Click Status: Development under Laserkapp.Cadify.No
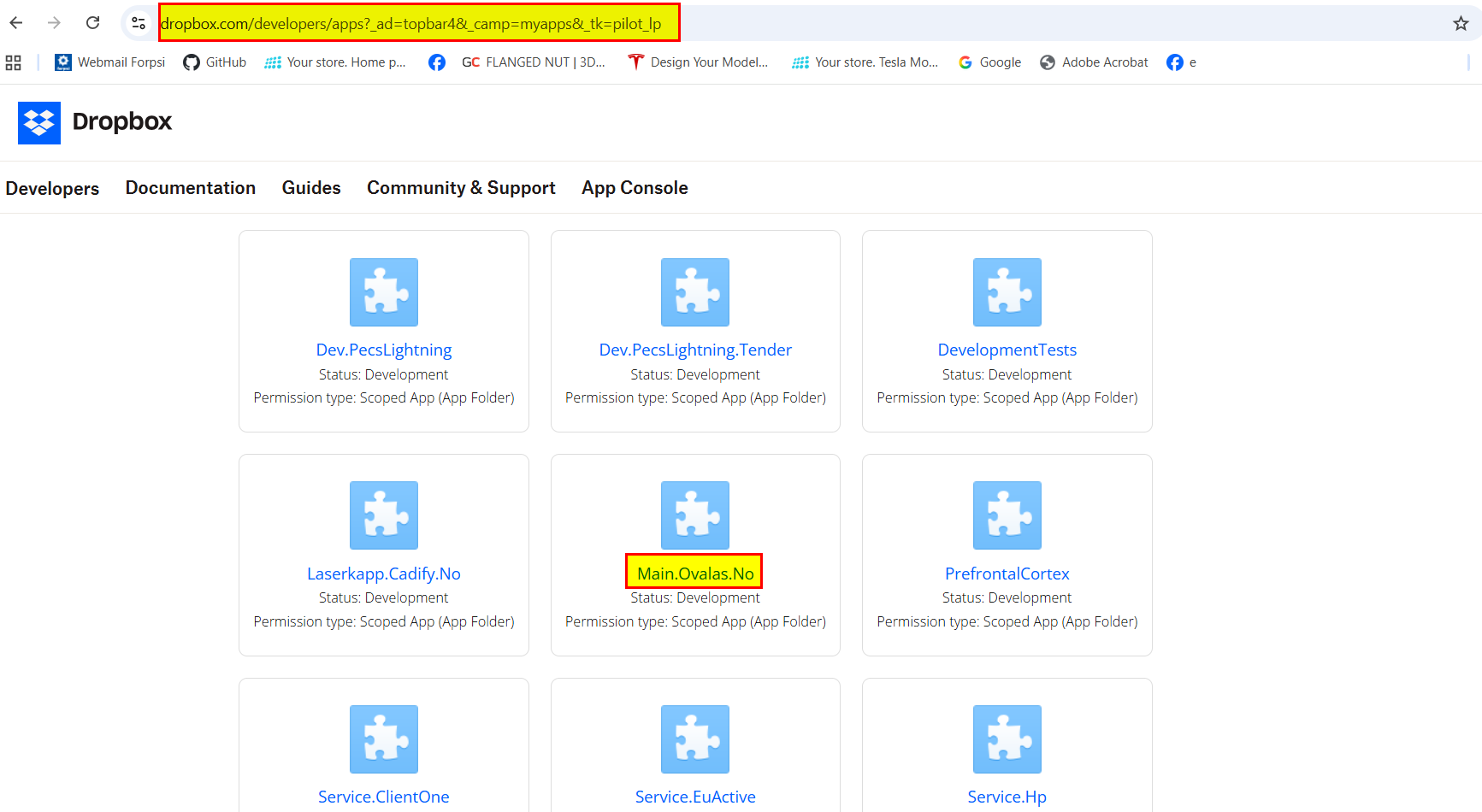Viewport: 1482px width, 812px height. [384, 597]
